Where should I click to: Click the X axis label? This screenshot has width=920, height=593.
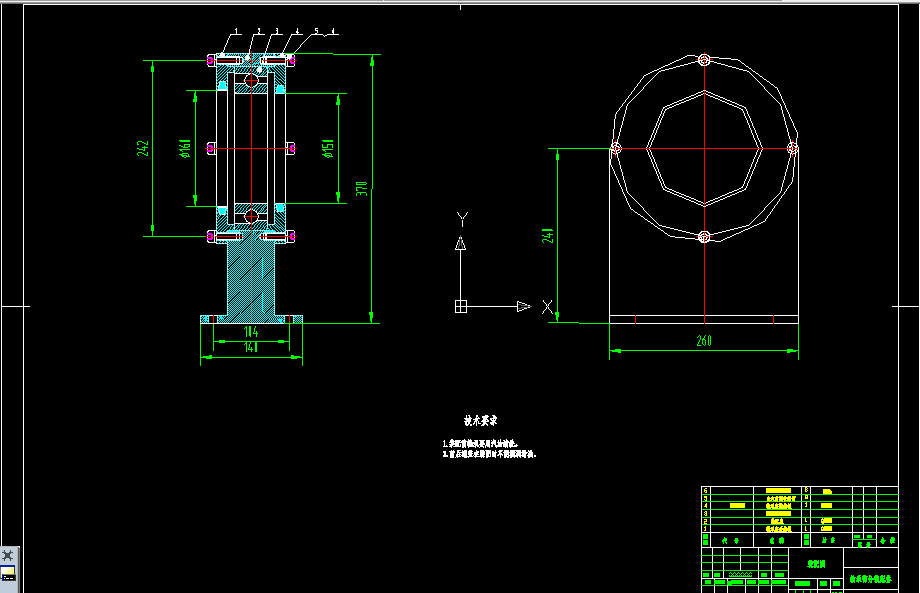click(547, 307)
